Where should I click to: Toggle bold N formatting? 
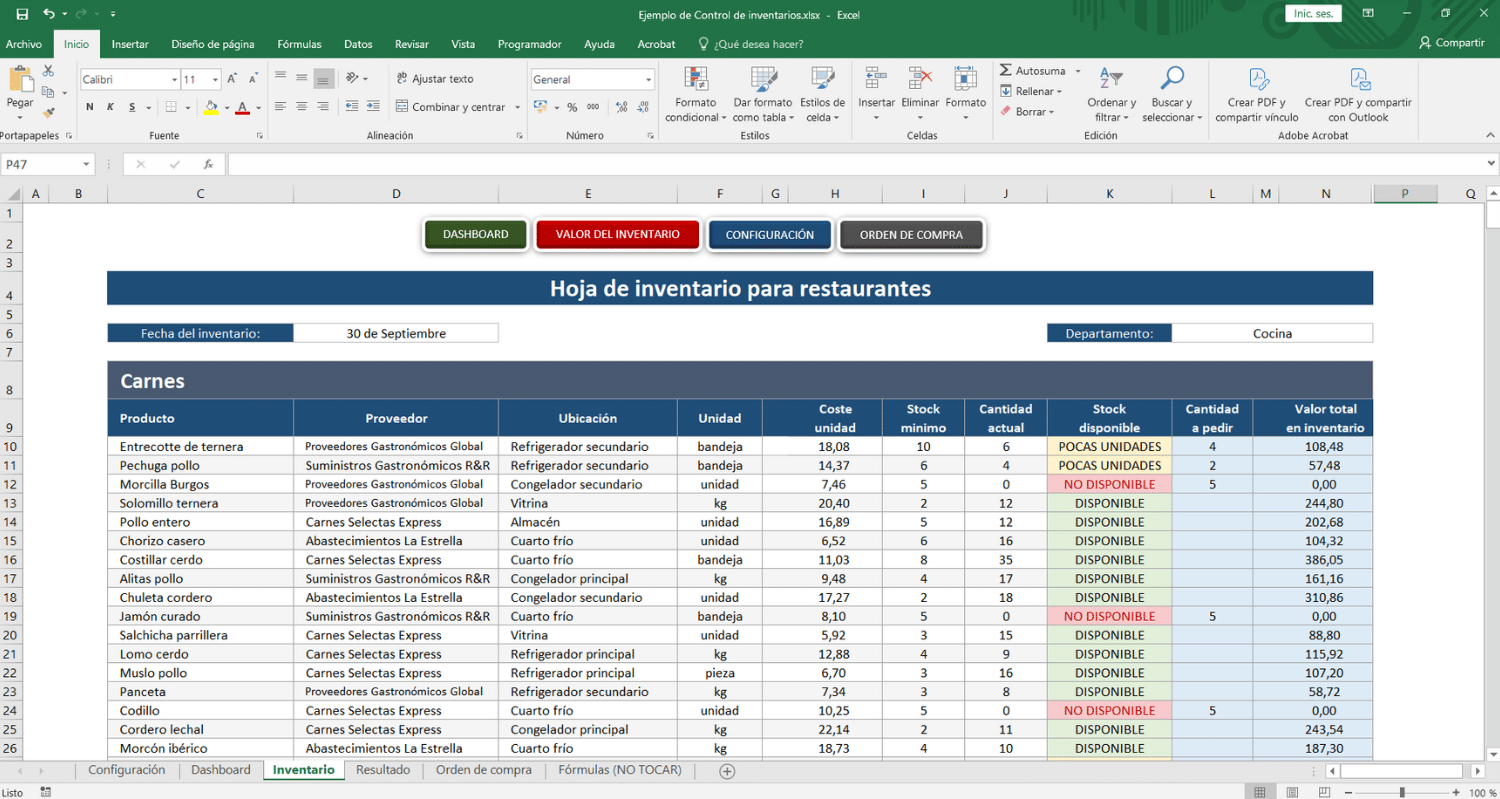point(89,107)
